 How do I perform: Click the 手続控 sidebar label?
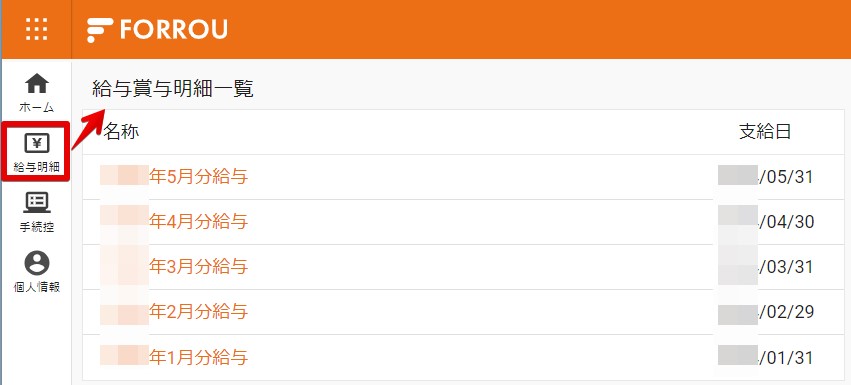tap(37, 227)
